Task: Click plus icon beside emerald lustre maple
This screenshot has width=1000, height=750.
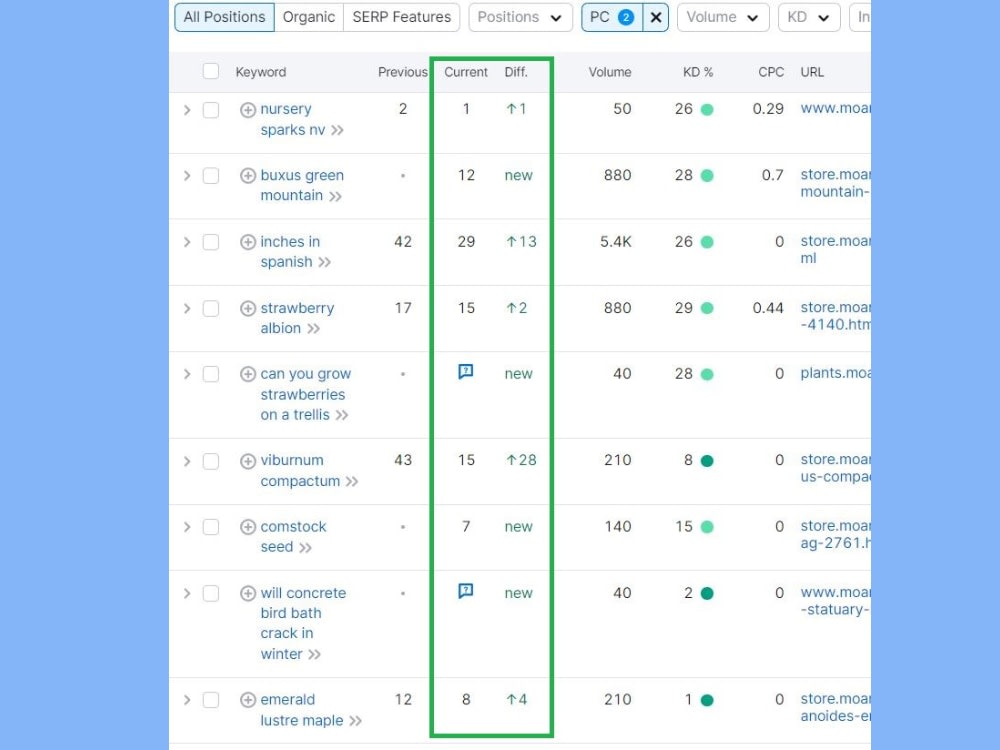Action: (x=248, y=700)
